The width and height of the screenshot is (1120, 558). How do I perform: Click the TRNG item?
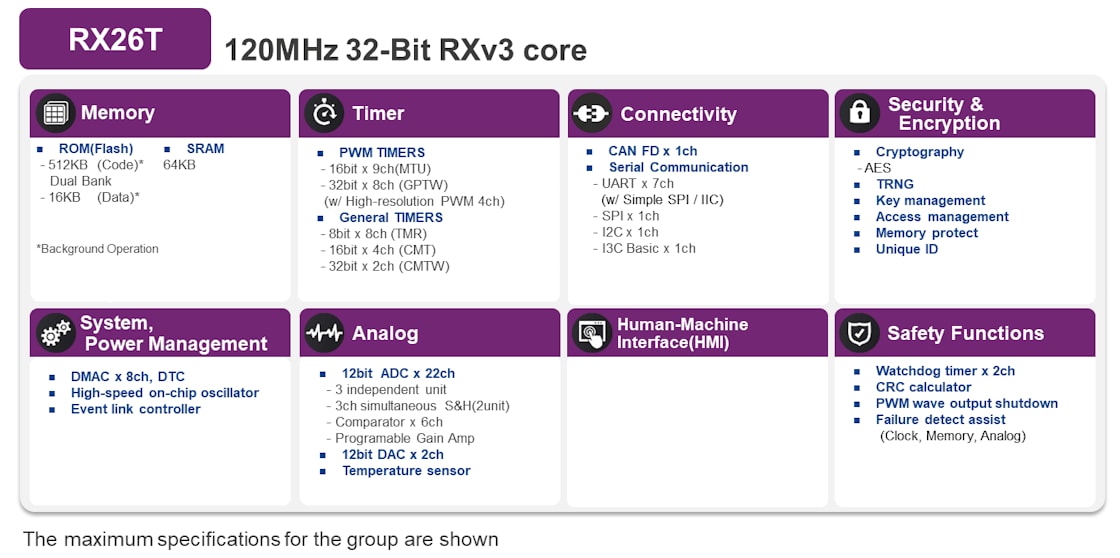[x=895, y=184]
